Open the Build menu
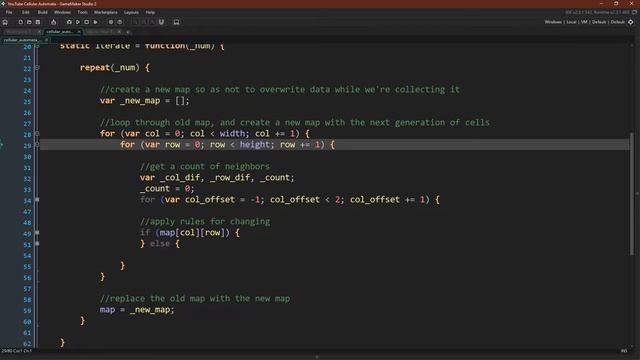640x360 pixels. click(x=42, y=12)
